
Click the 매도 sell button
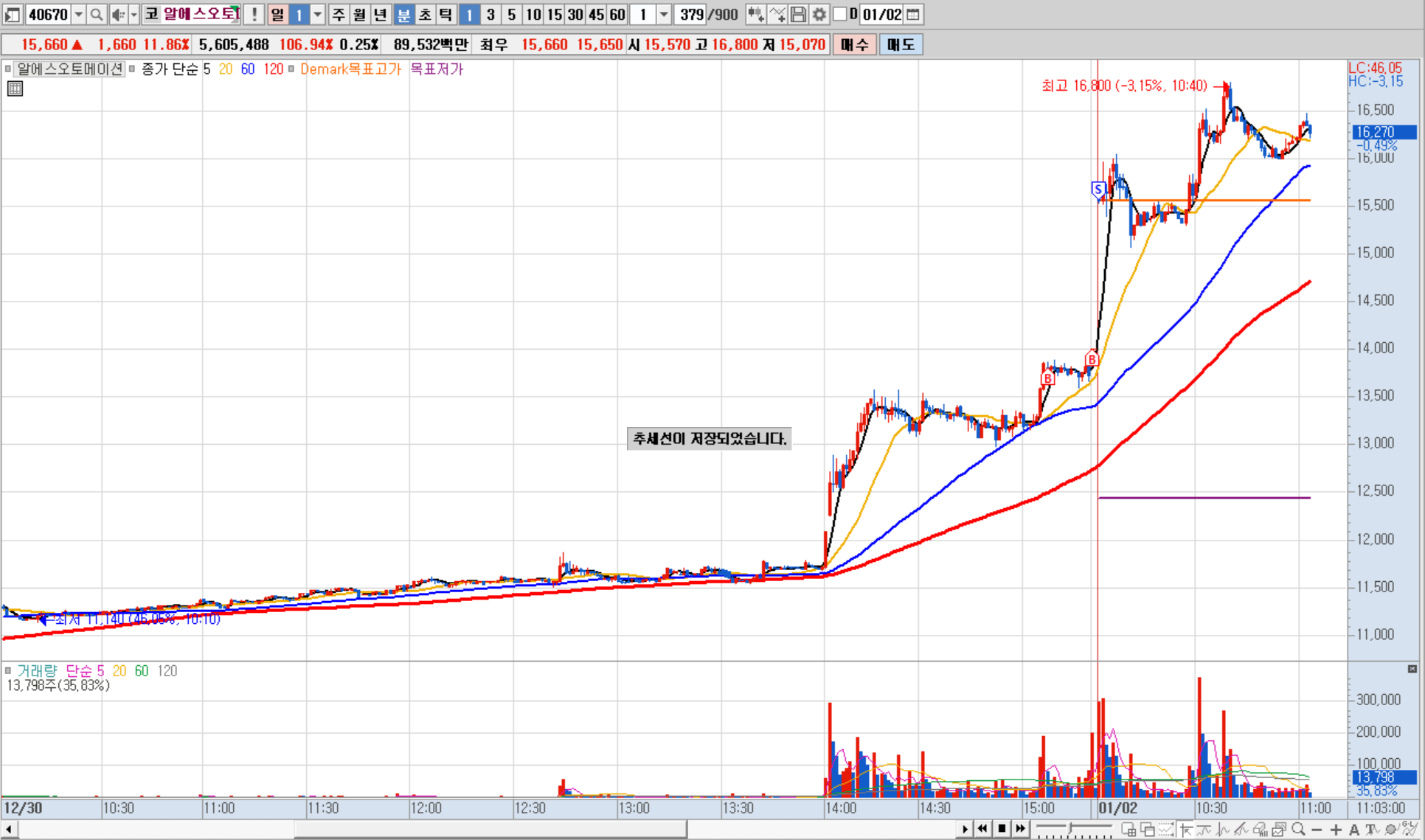coord(900,44)
